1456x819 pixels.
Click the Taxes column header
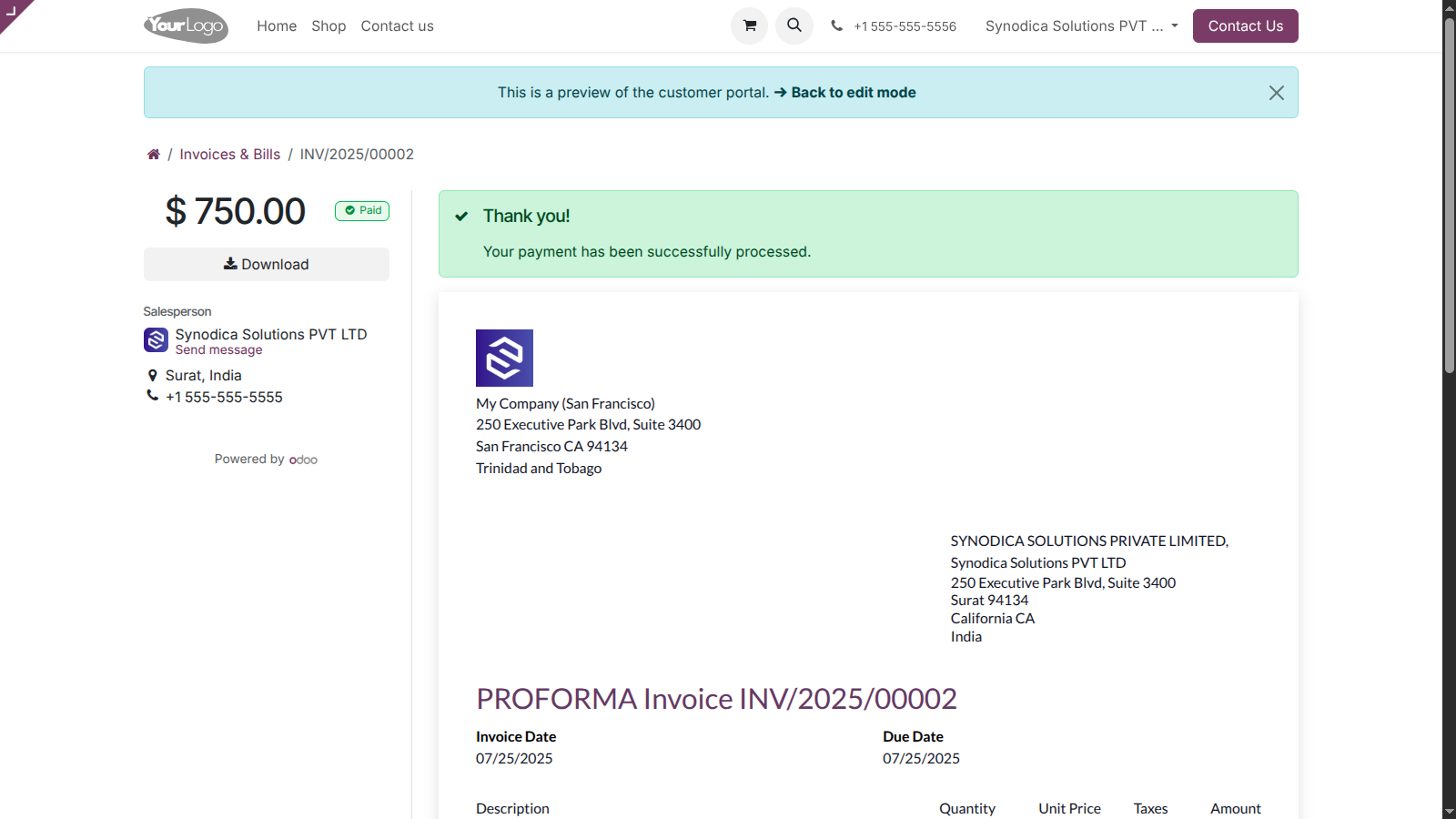tap(1150, 808)
